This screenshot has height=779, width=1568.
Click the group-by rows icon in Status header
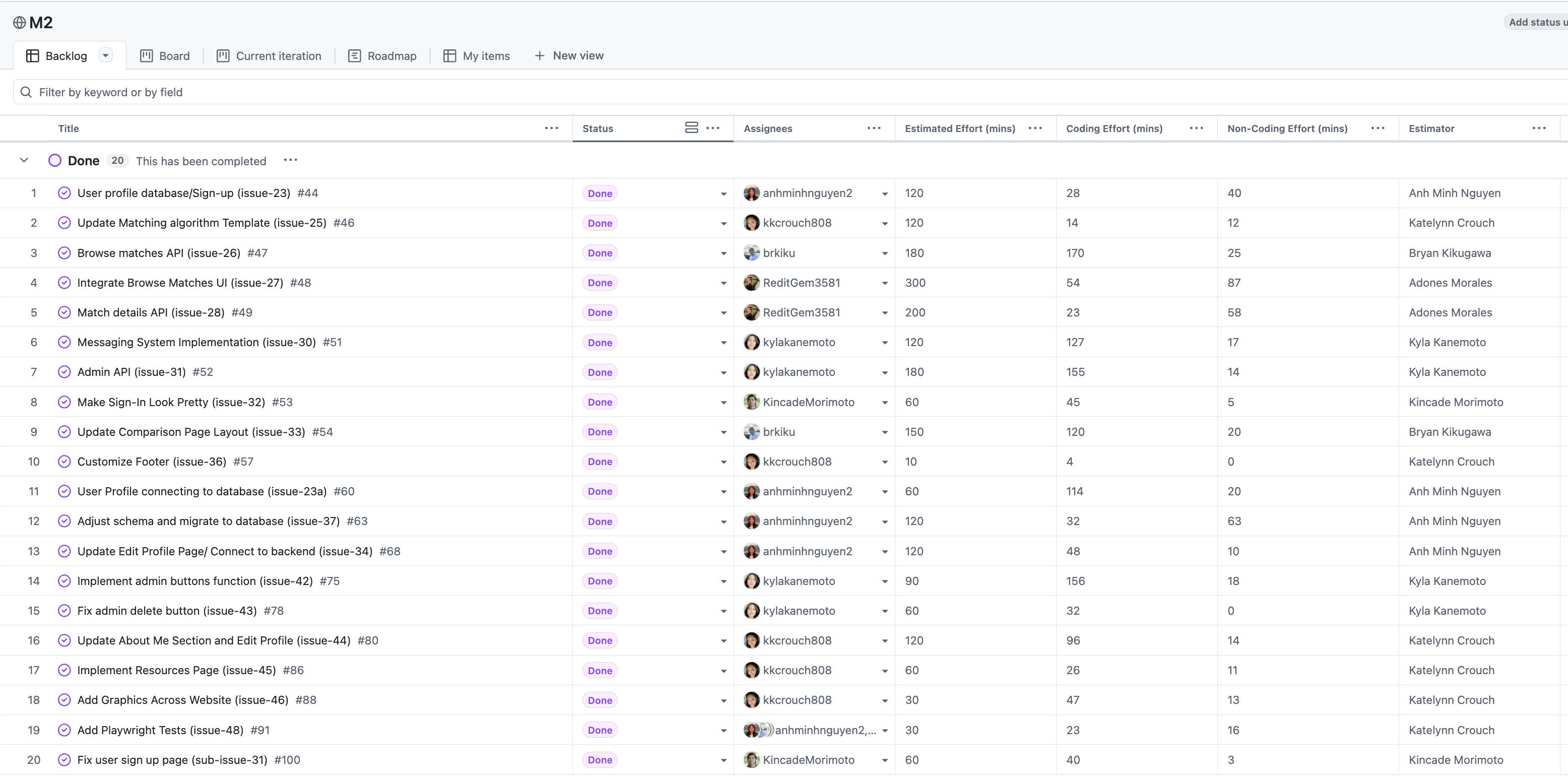click(x=691, y=128)
